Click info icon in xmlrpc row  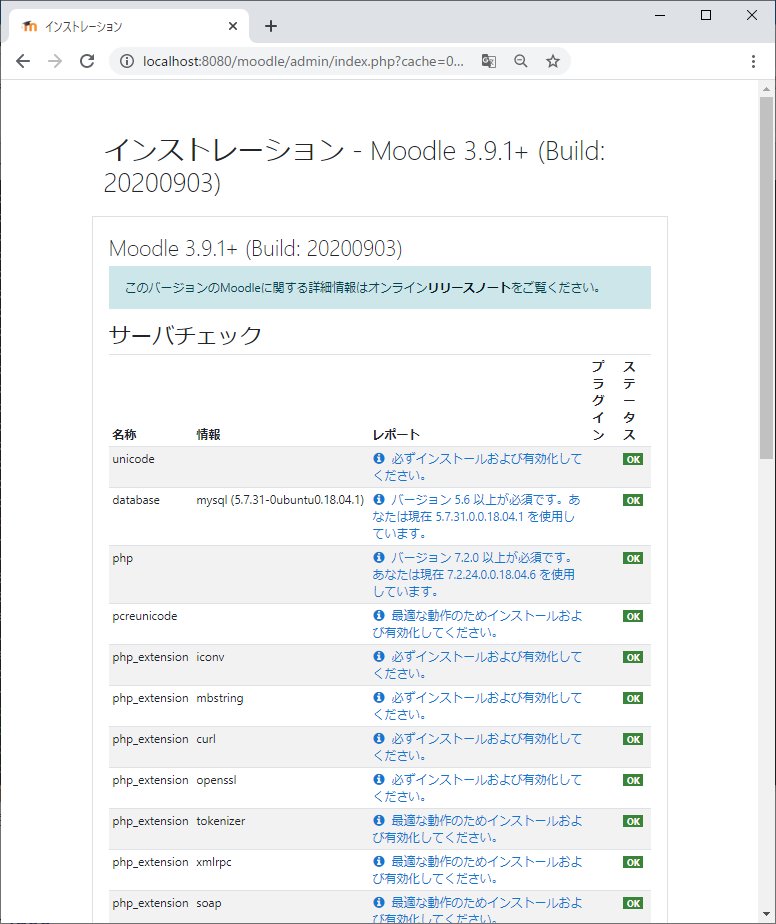[x=379, y=861]
